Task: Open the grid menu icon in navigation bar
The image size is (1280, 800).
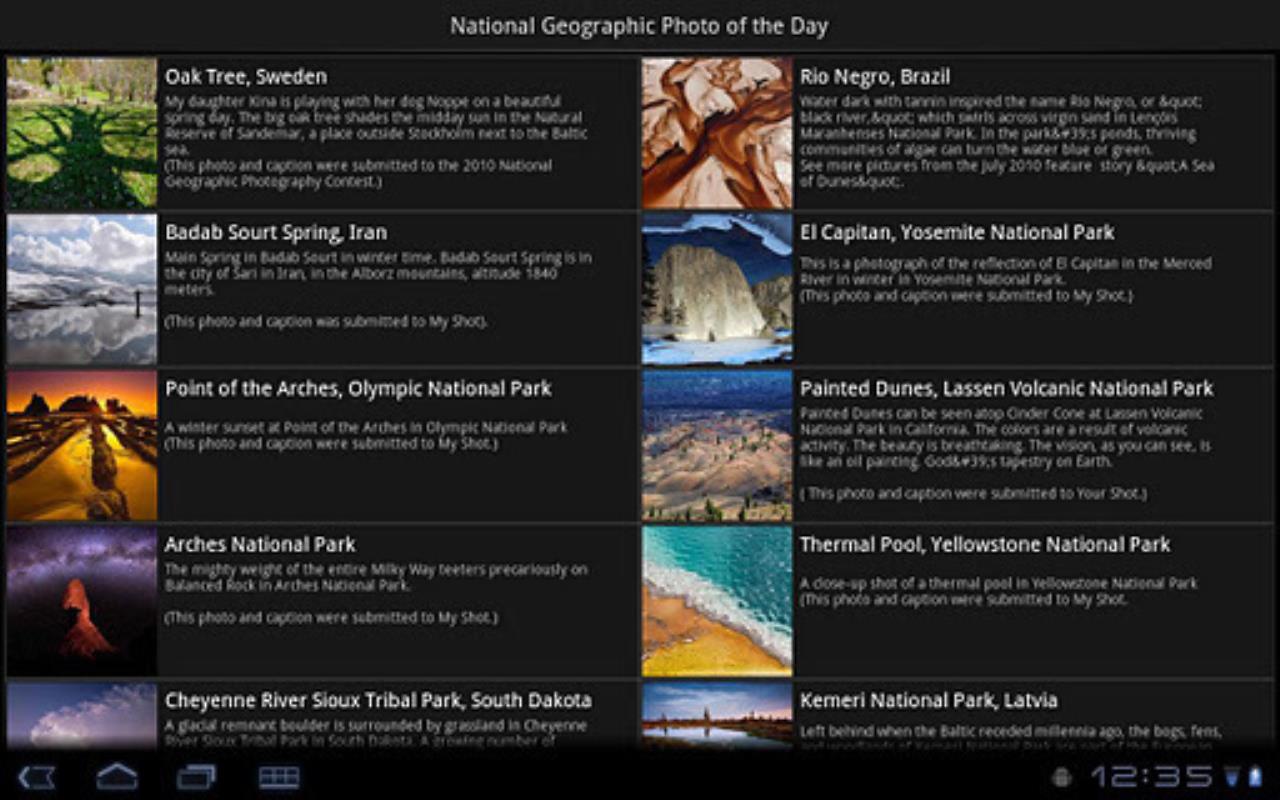Action: [279, 777]
